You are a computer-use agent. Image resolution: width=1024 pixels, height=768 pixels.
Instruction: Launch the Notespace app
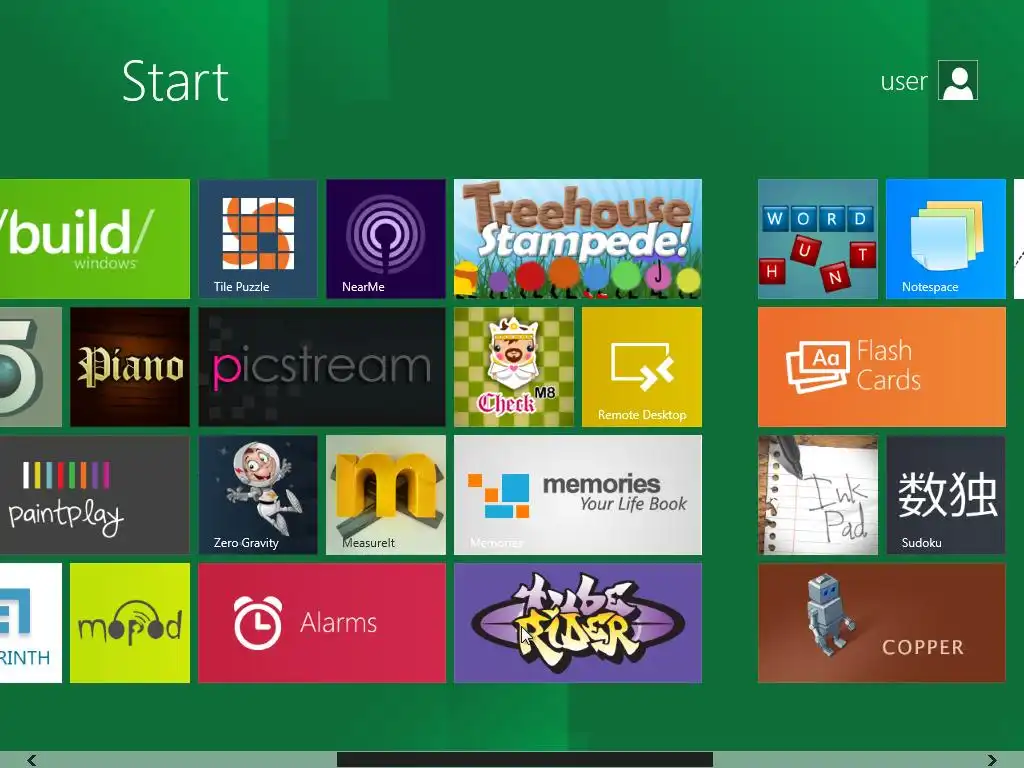pyautogui.click(x=946, y=239)
